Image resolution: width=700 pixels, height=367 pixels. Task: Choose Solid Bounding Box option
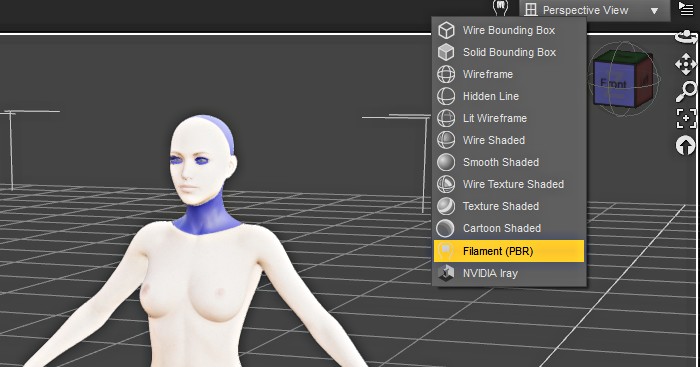(508, 52)
